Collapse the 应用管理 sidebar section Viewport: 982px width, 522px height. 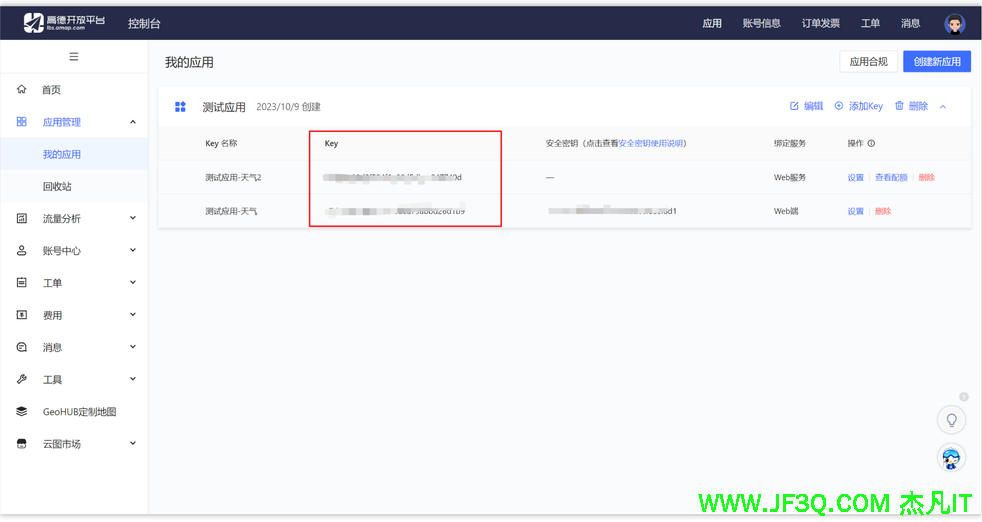click(x=133, y=122)
